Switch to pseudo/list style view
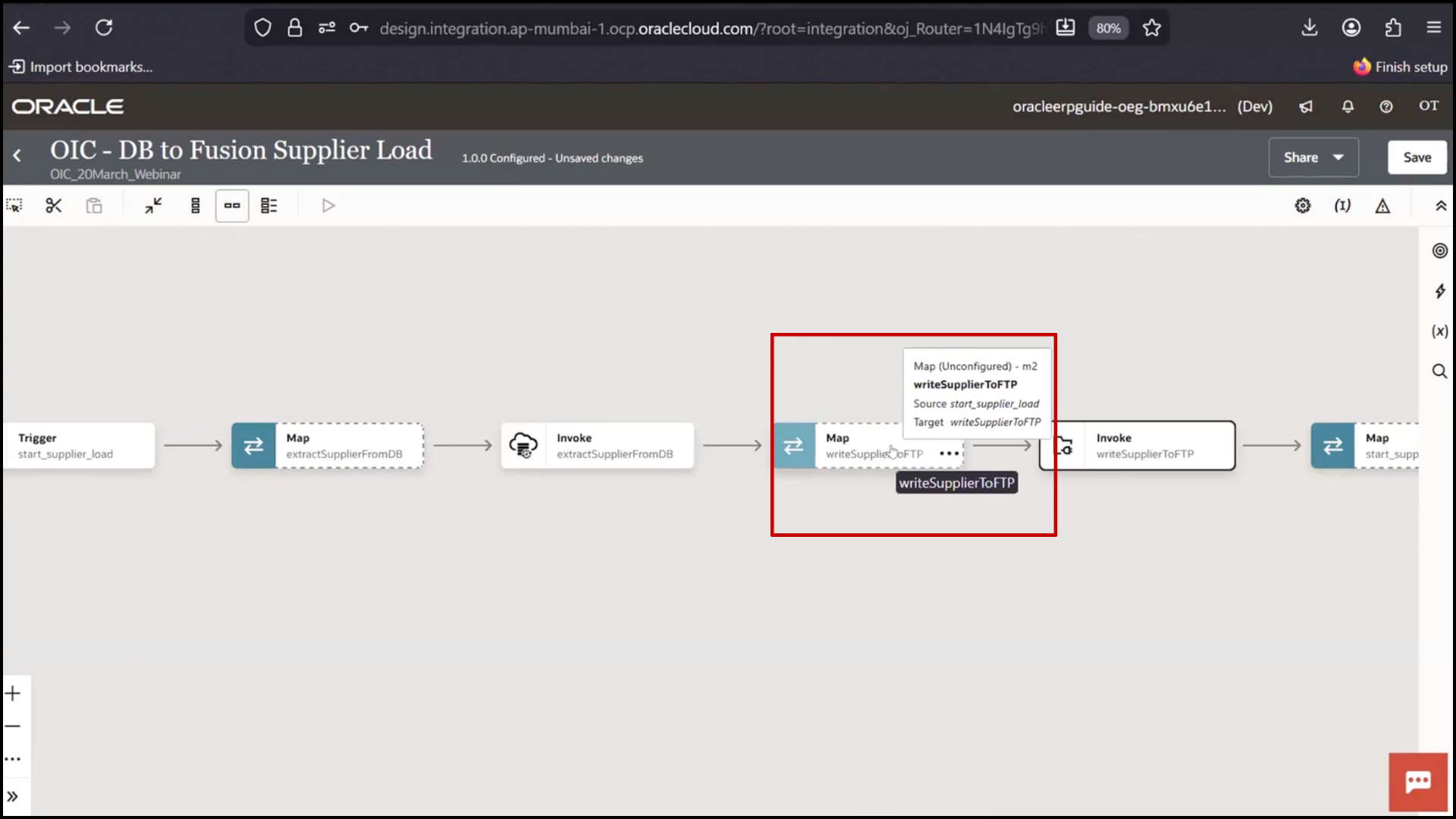The image size is (1456, 819). (269, 206)
